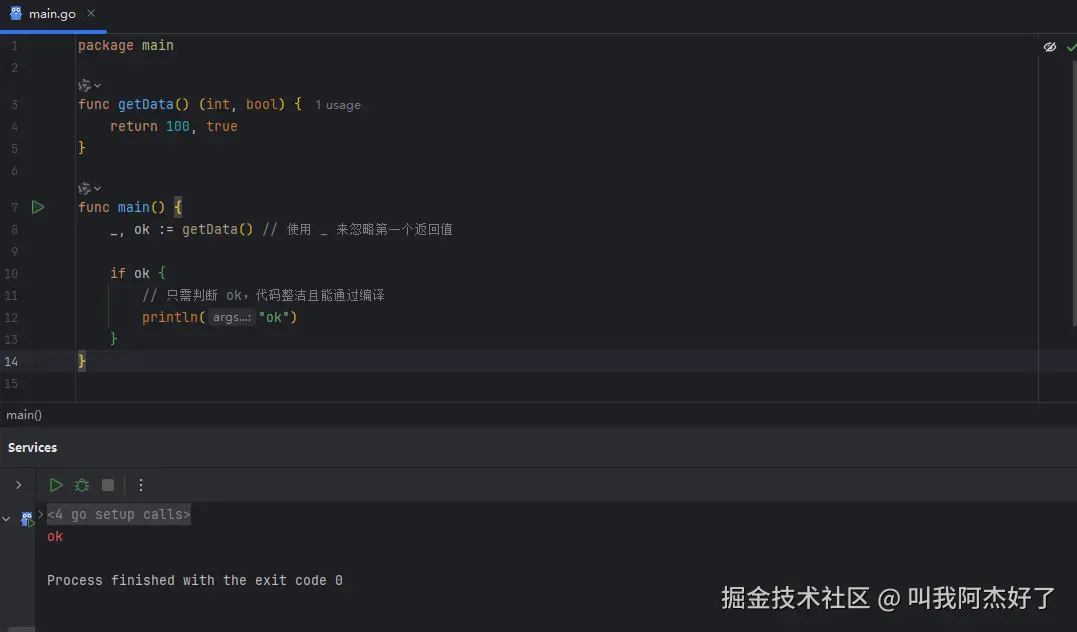Open the three-dot more options in Services

point(141,485)
